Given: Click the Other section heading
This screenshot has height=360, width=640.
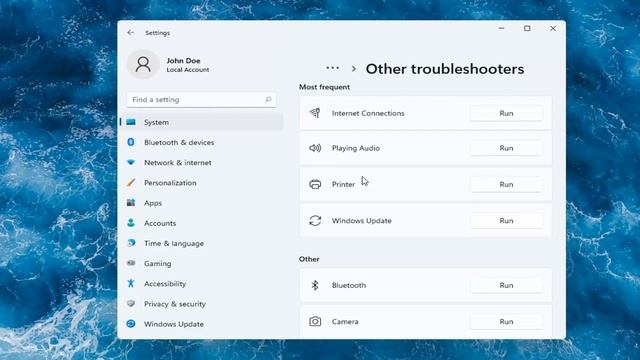Looking at the screenshot, I should 309,259.
